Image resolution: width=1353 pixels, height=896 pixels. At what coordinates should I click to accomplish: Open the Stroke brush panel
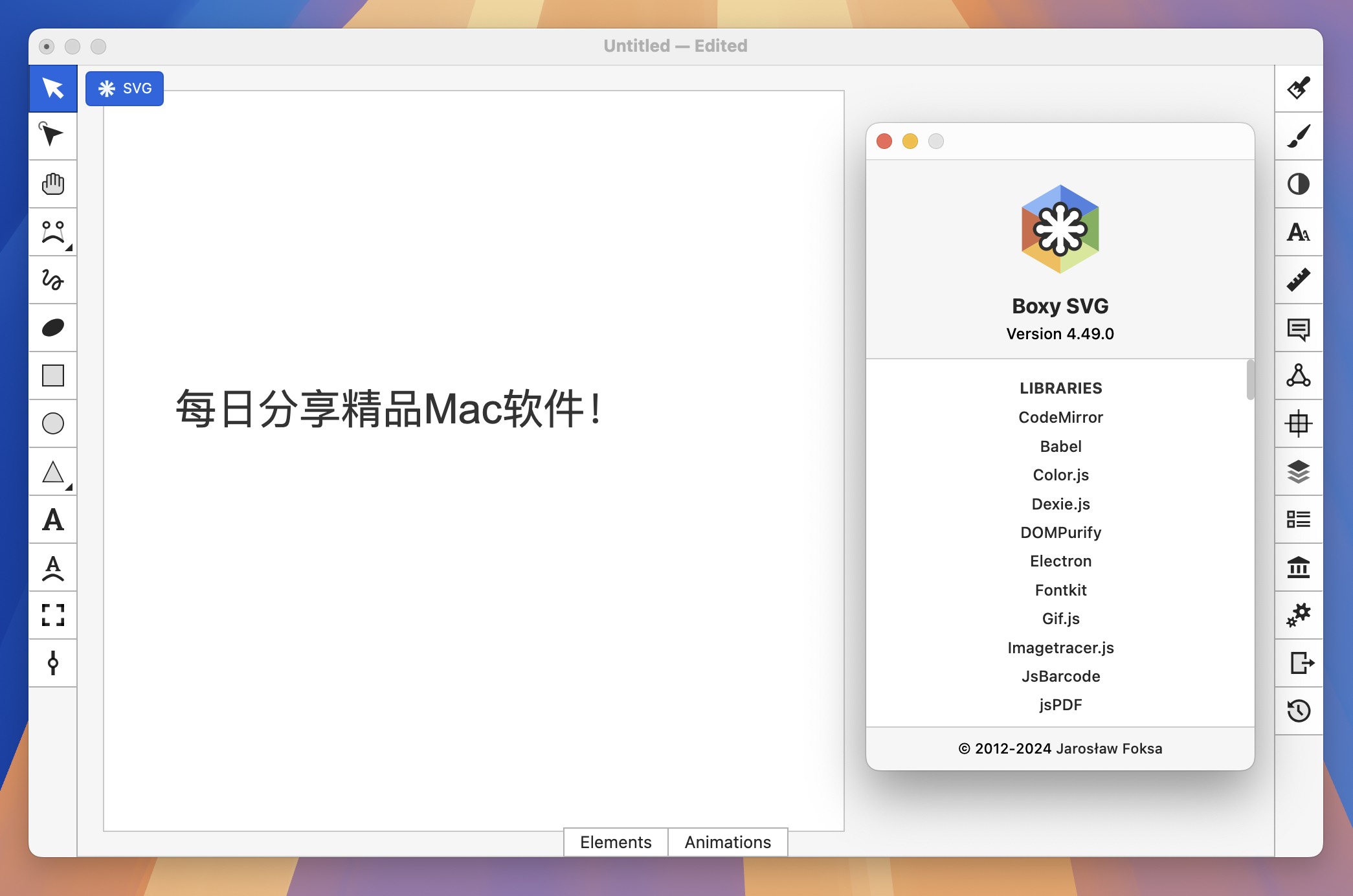click(1299, 136)
